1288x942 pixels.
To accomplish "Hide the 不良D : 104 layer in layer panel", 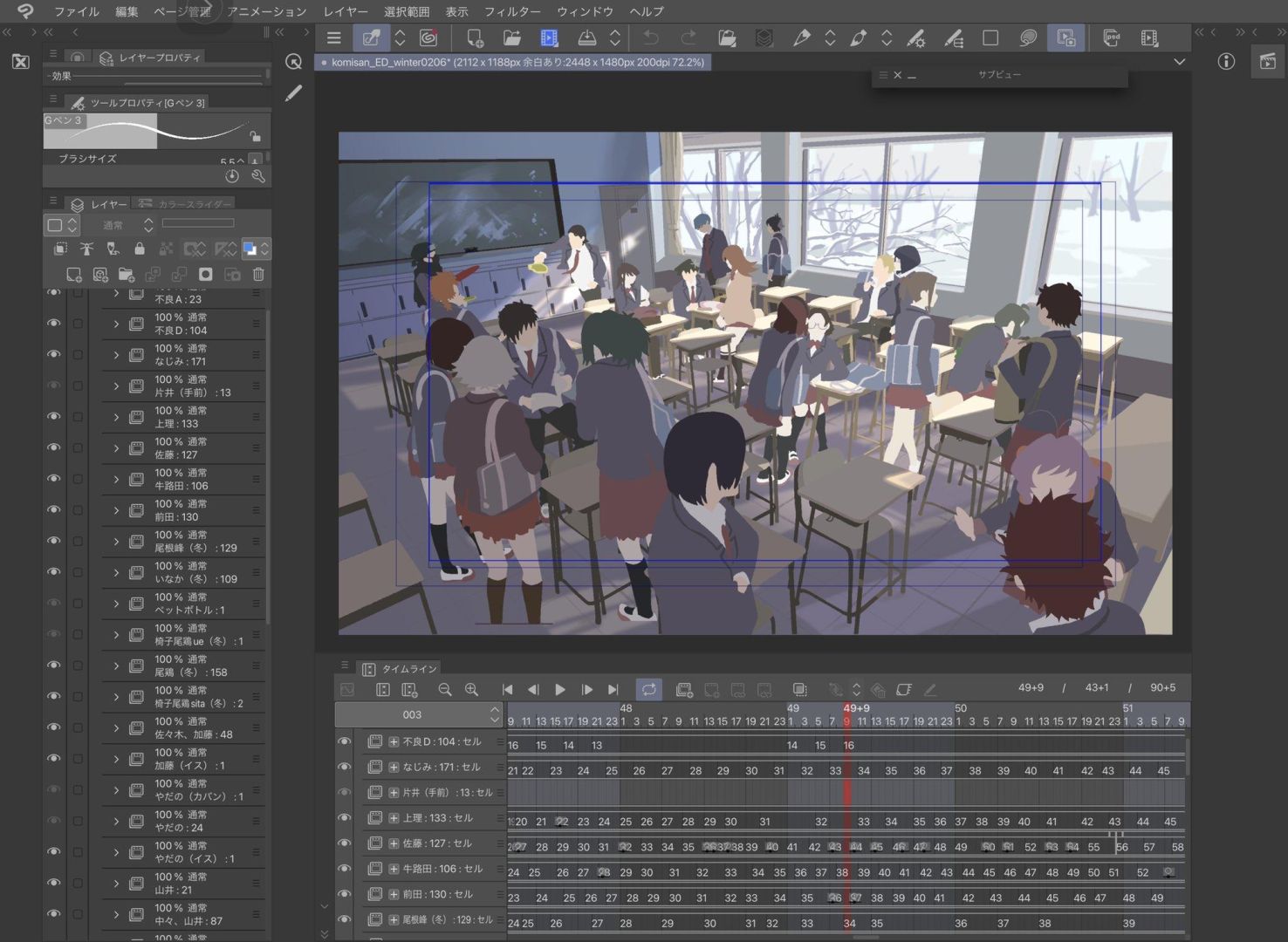I will 53,323.
